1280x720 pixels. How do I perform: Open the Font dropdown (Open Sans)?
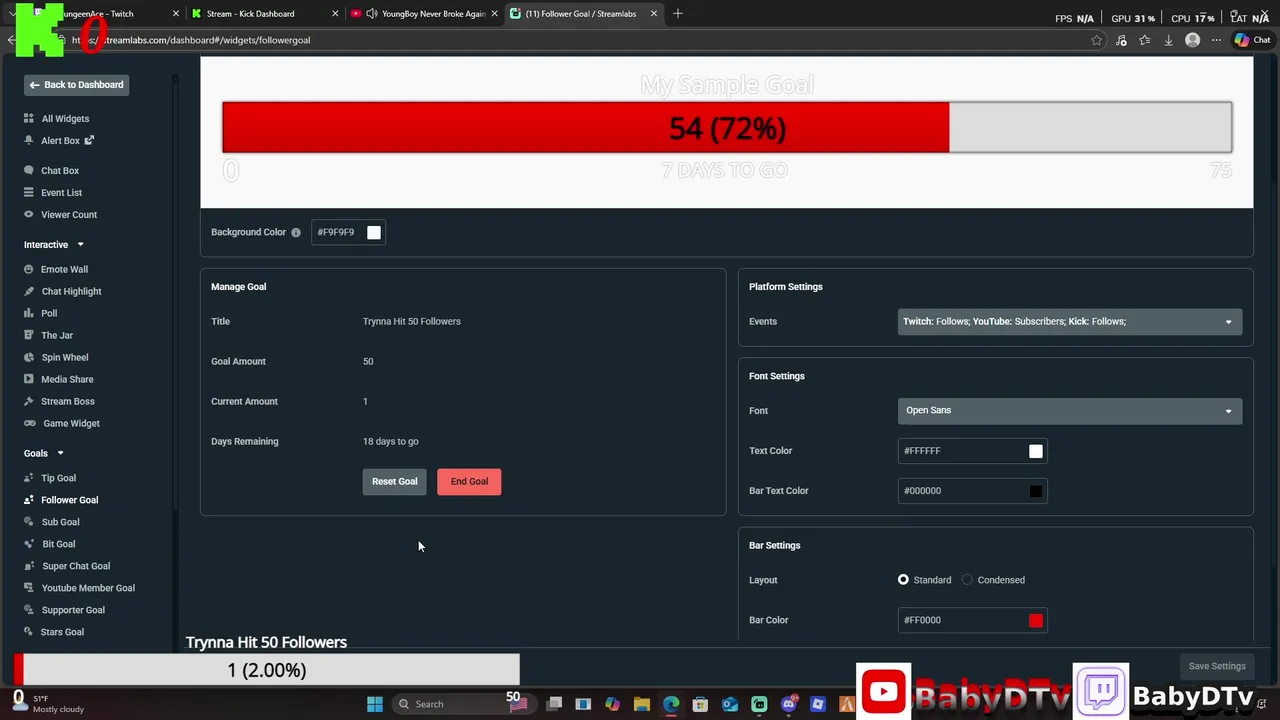coord(1070,410)
